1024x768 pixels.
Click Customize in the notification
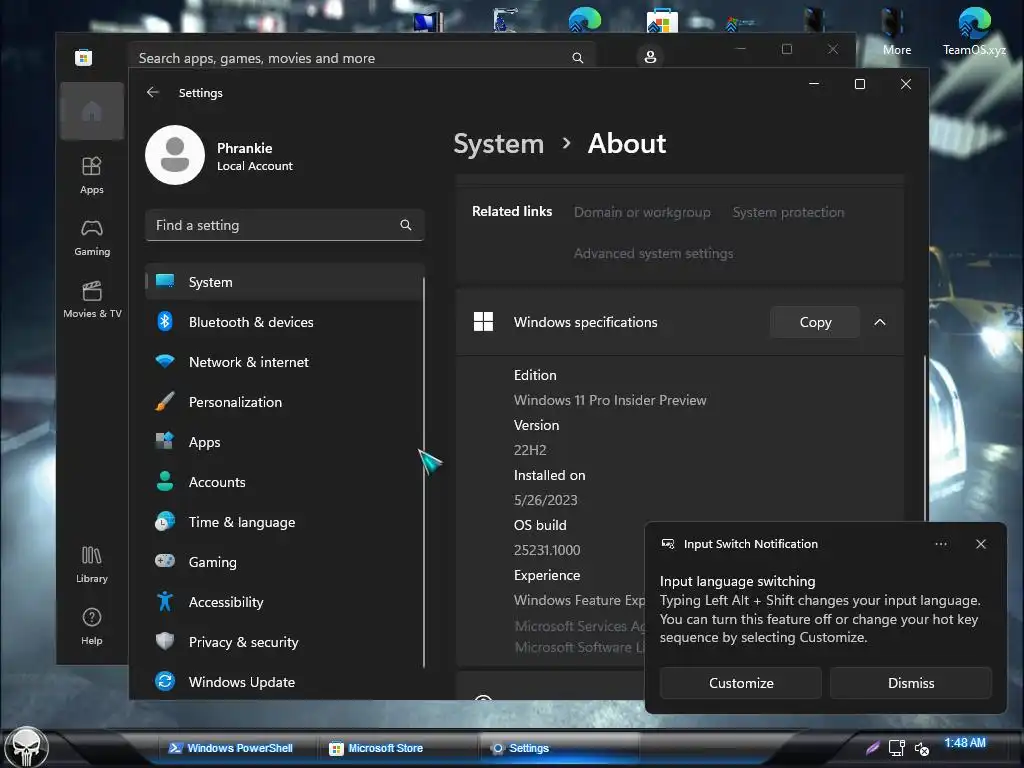[x=741, y=683]
